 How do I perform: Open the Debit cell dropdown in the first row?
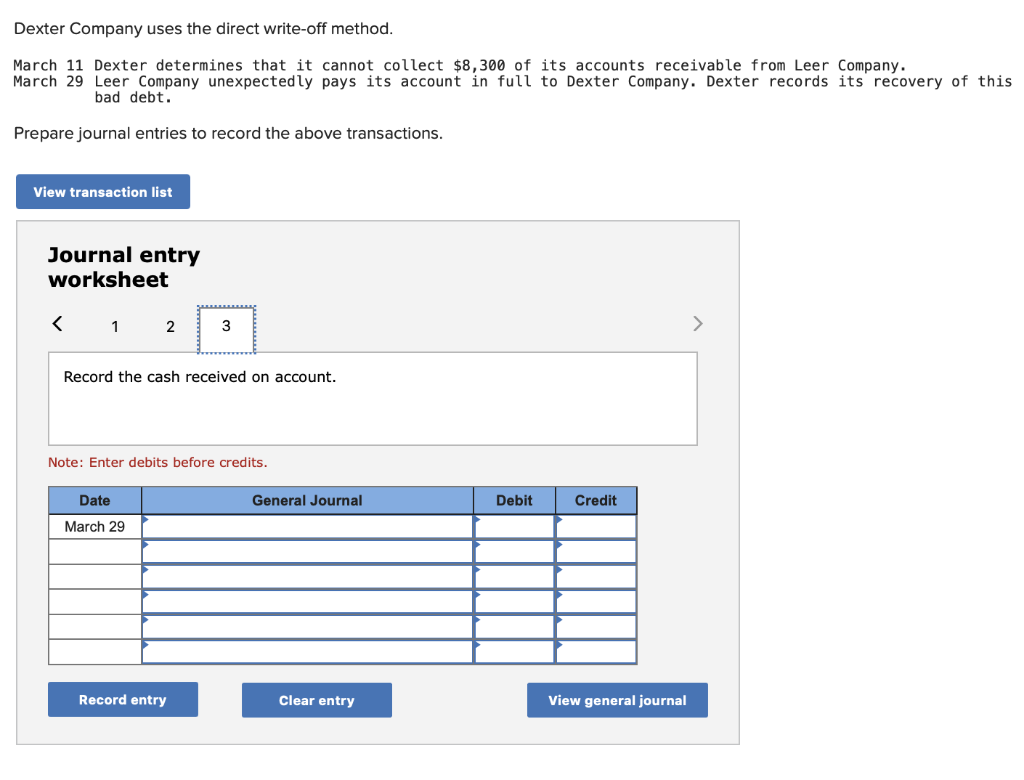click(x=514, y=525)
